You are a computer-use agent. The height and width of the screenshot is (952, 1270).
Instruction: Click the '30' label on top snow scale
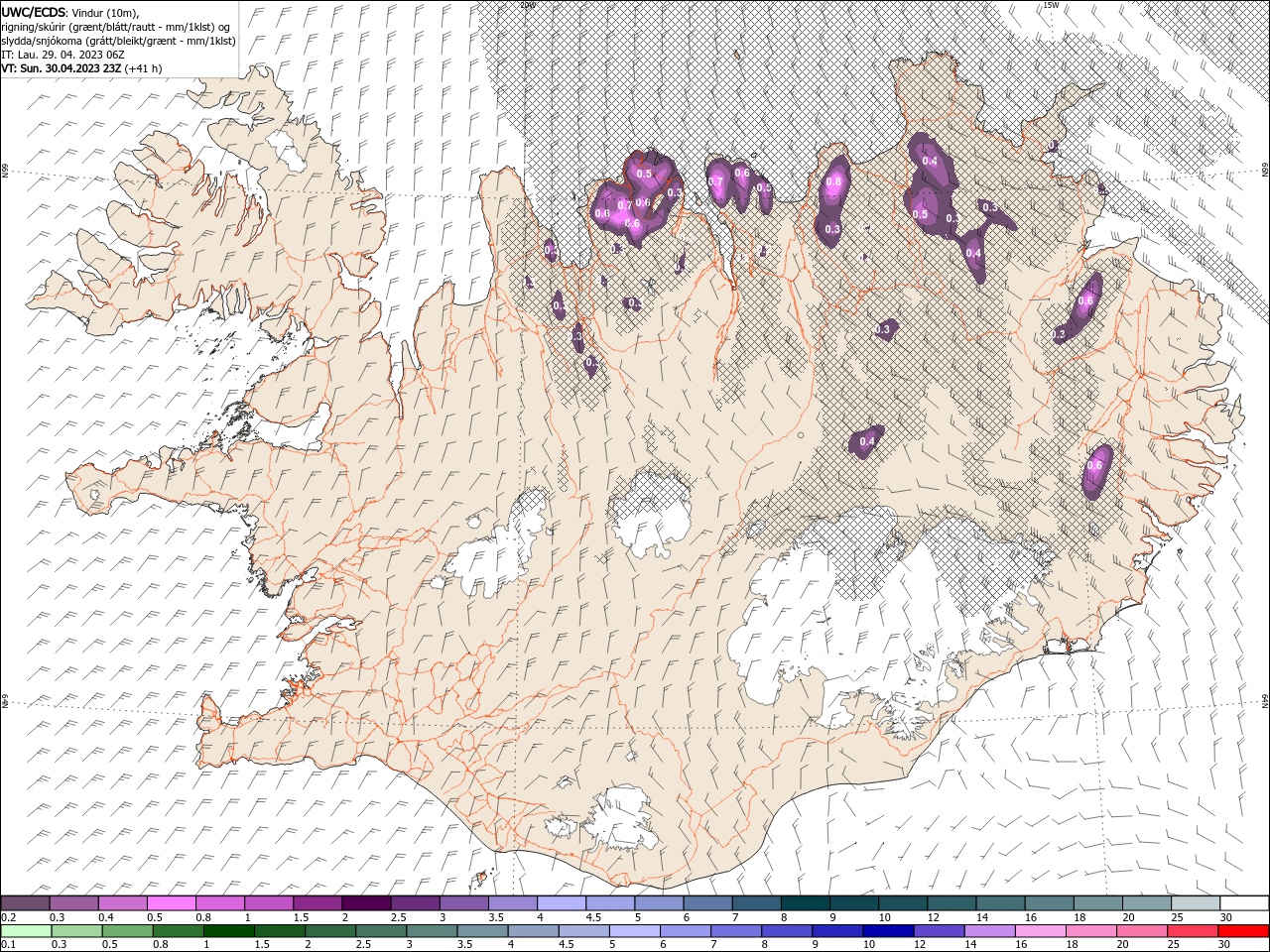1226,917
